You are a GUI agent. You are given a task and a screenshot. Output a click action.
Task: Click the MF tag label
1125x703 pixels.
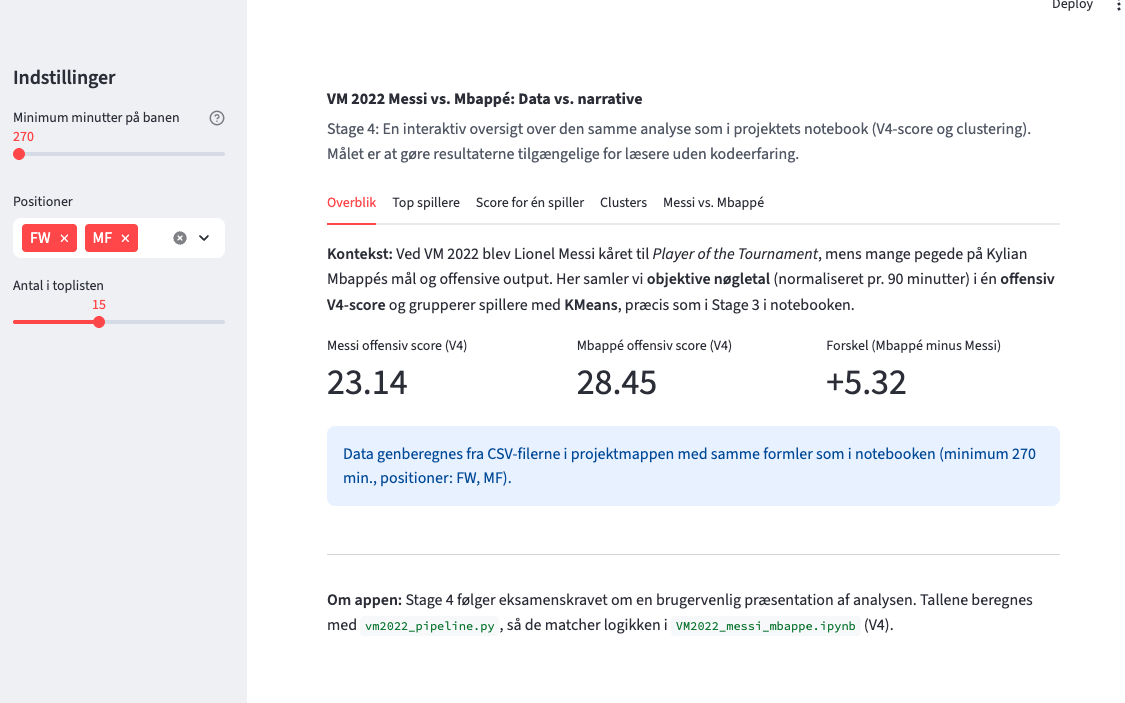tap(103, 238)
